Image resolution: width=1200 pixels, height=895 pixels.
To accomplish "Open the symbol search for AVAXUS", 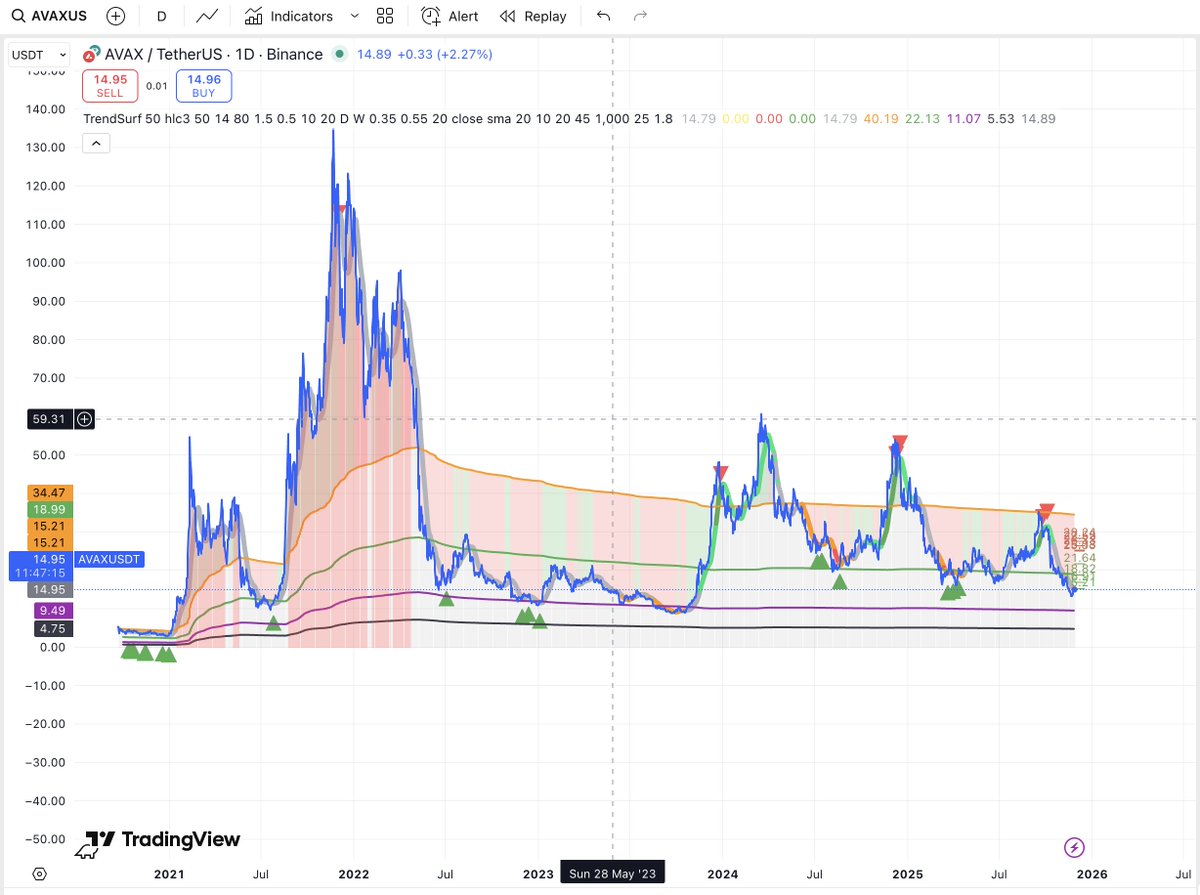I will point(45,15).
